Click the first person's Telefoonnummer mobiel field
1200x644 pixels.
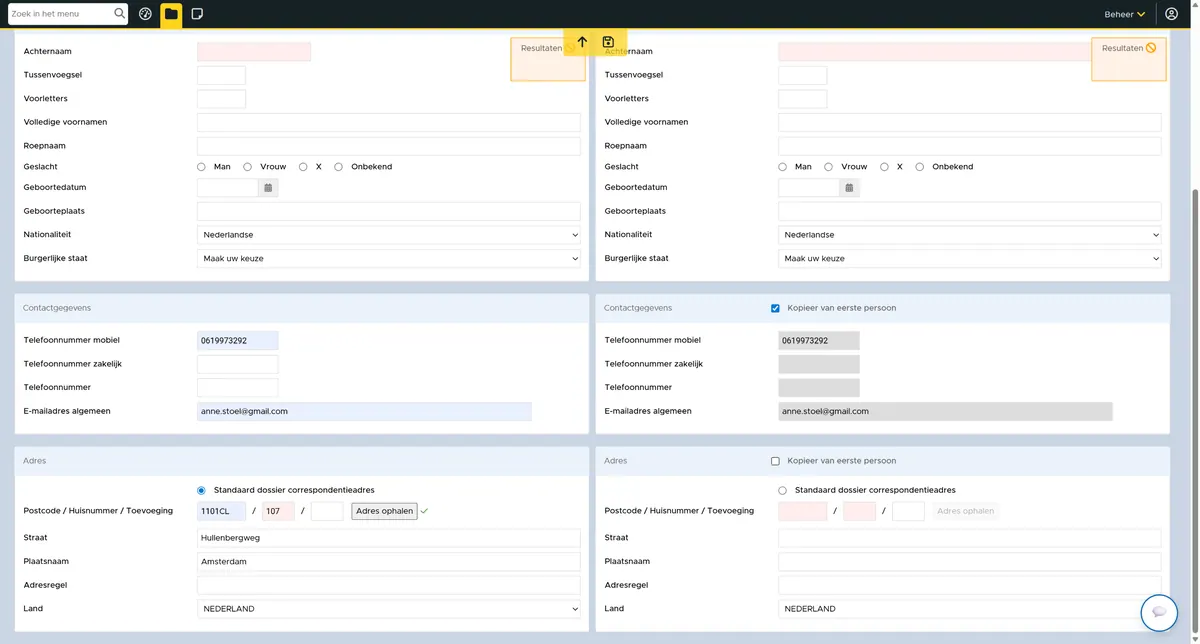coord(238,341)
